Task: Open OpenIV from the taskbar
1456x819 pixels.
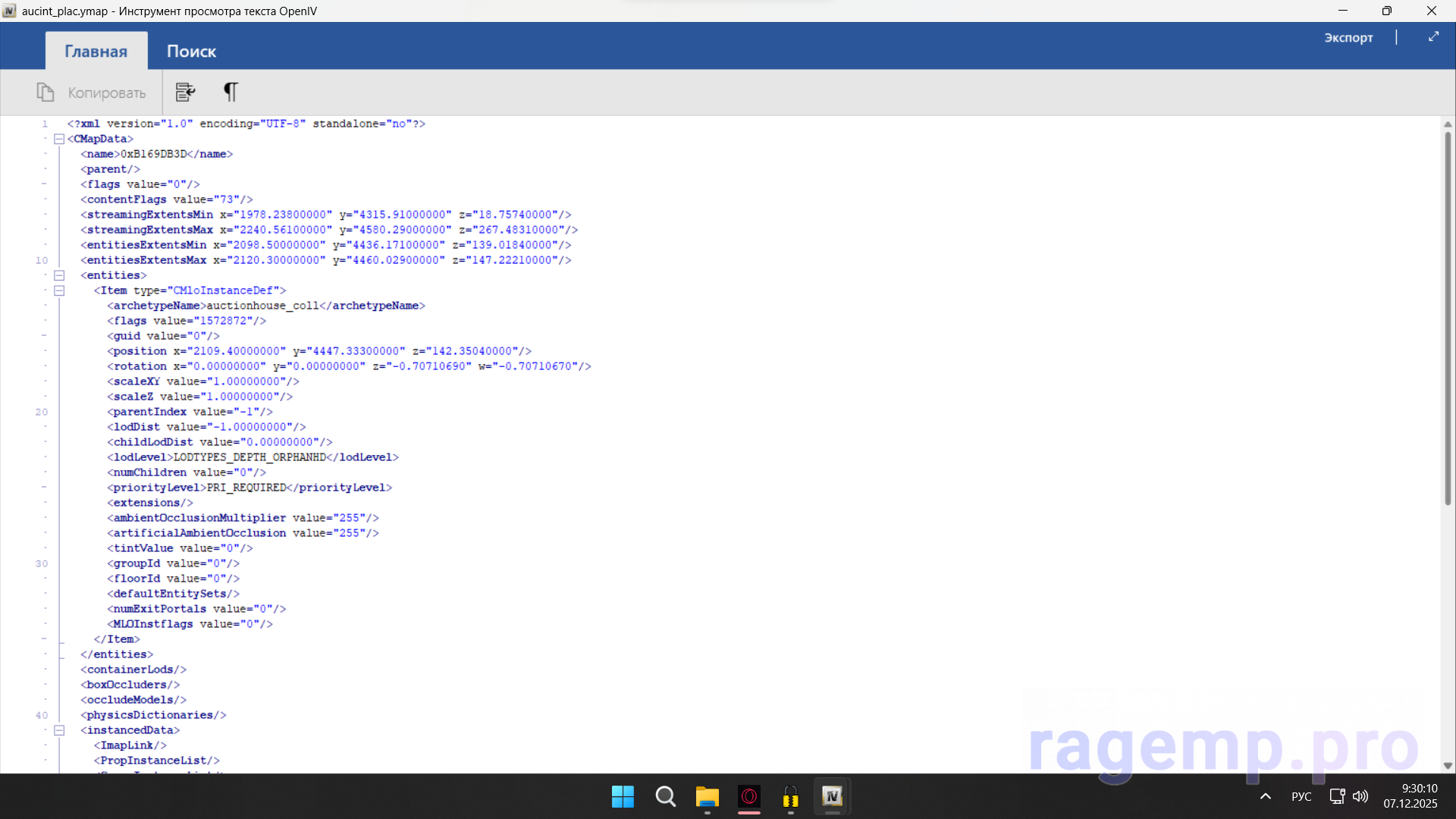Action: click(832, 796)
